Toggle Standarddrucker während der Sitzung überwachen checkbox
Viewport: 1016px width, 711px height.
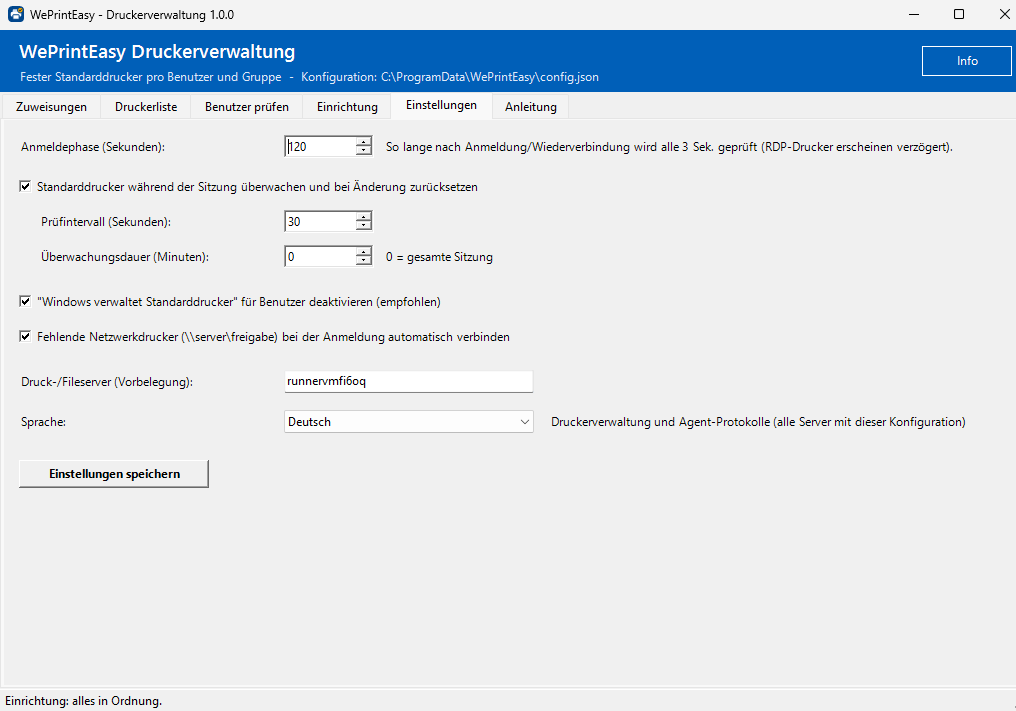(x=25, y=187)
